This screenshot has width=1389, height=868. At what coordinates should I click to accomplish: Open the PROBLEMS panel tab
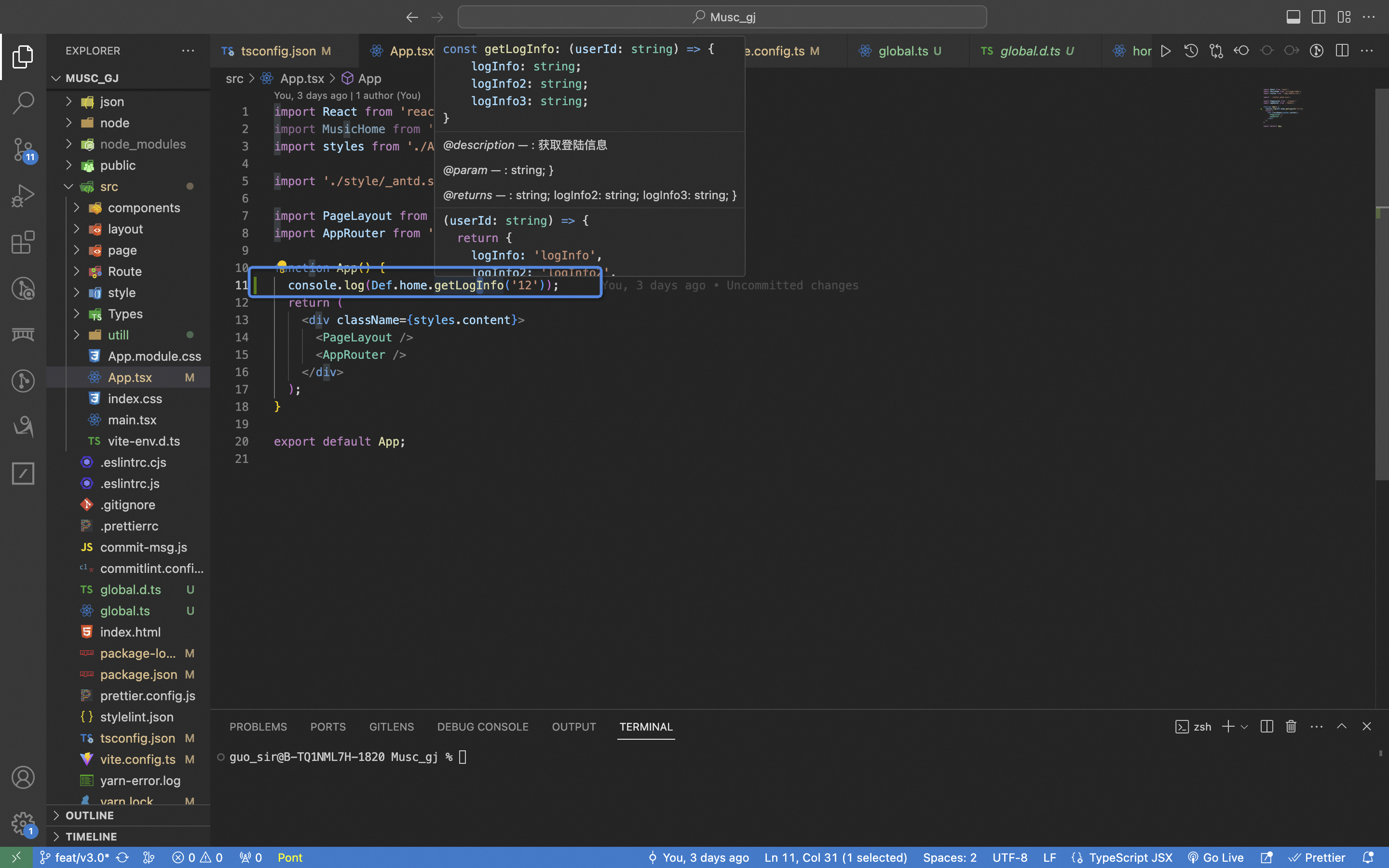point(259,727)
